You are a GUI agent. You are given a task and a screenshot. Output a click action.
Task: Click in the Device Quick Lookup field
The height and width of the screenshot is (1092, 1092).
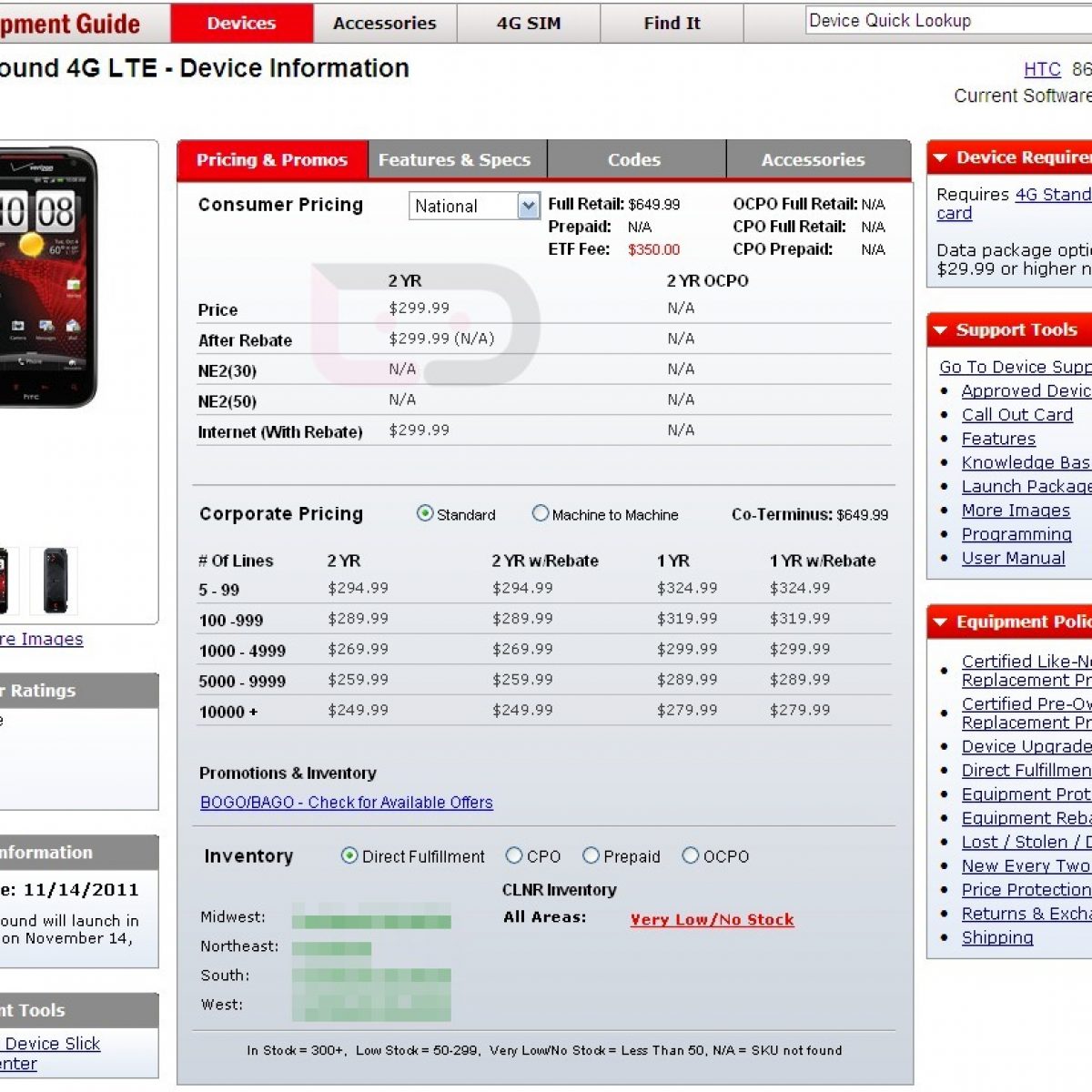coord(946,21)
